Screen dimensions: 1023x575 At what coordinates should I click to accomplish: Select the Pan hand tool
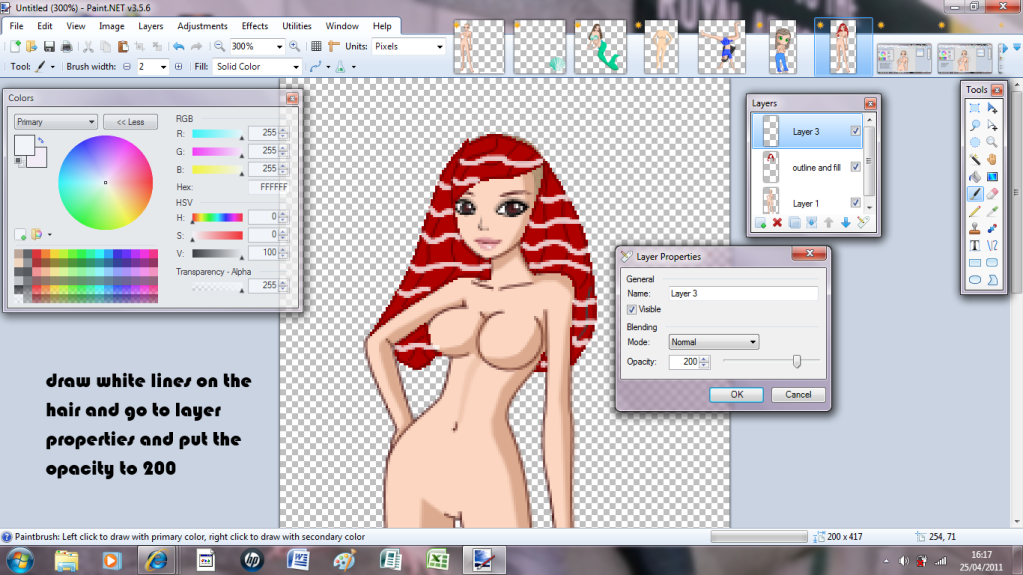coord(992,159)
